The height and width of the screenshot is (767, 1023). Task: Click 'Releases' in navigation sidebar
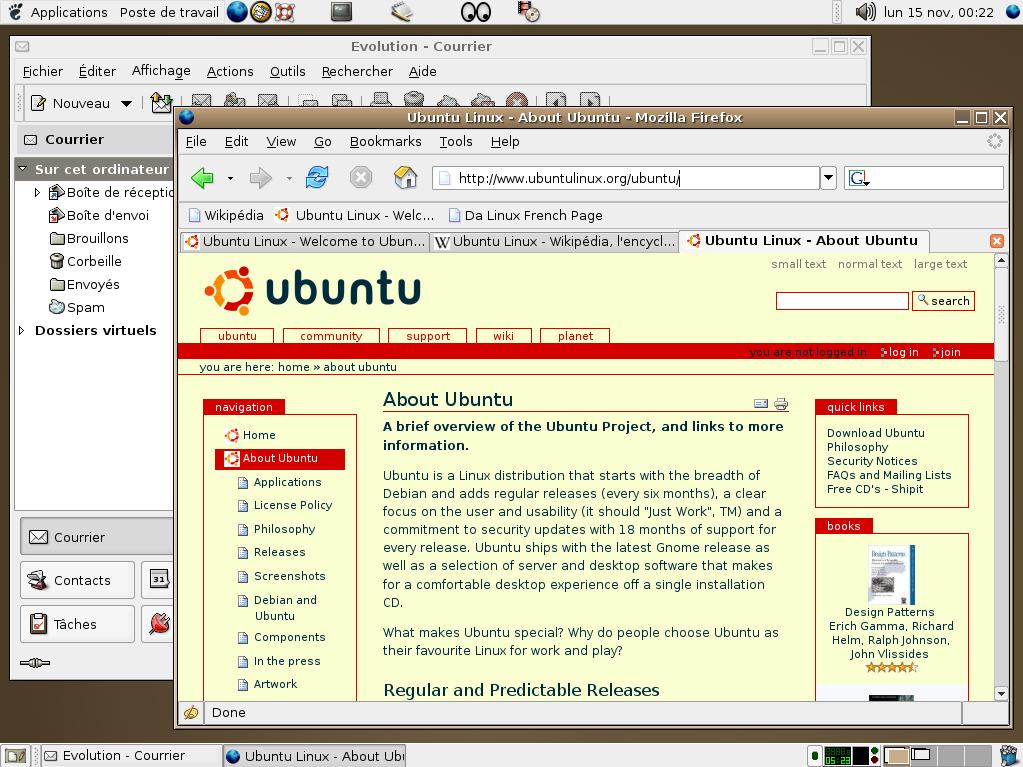point(279,552)
